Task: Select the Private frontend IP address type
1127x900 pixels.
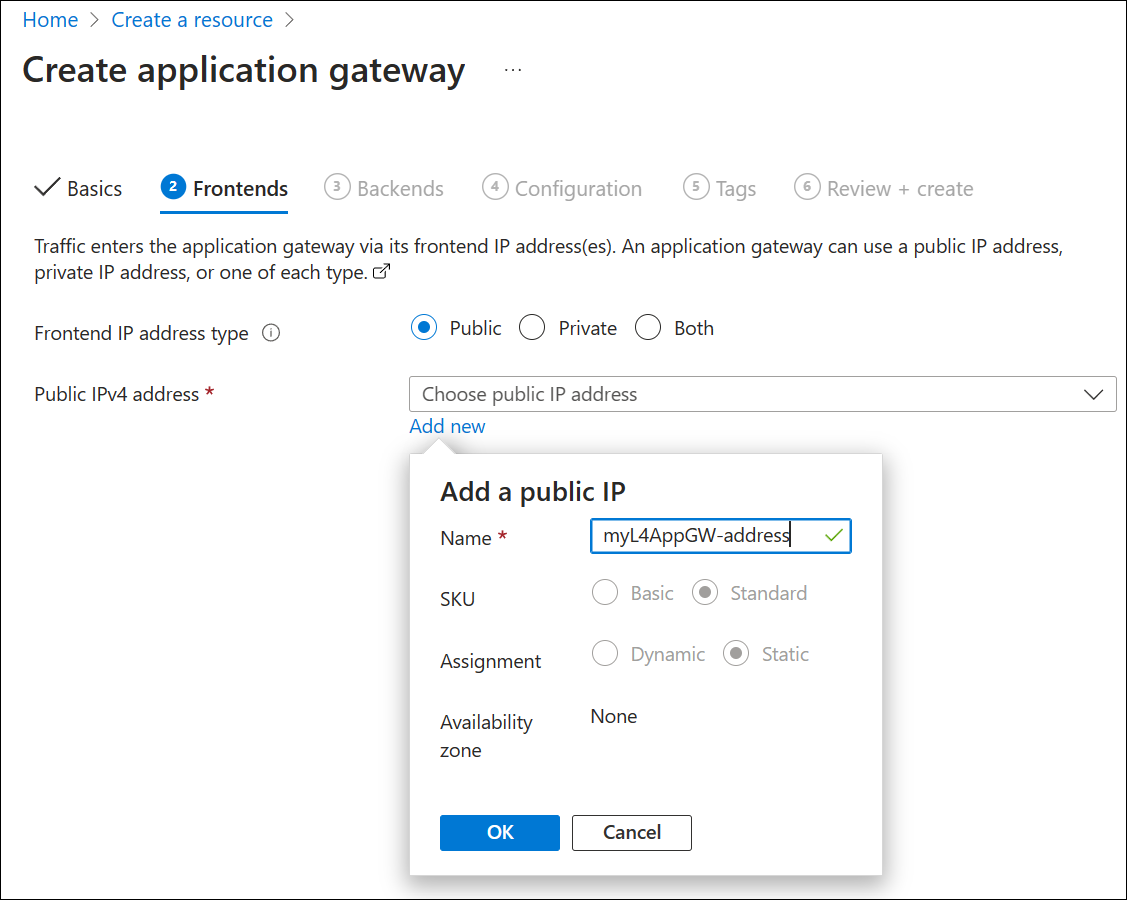Action: 531,327
